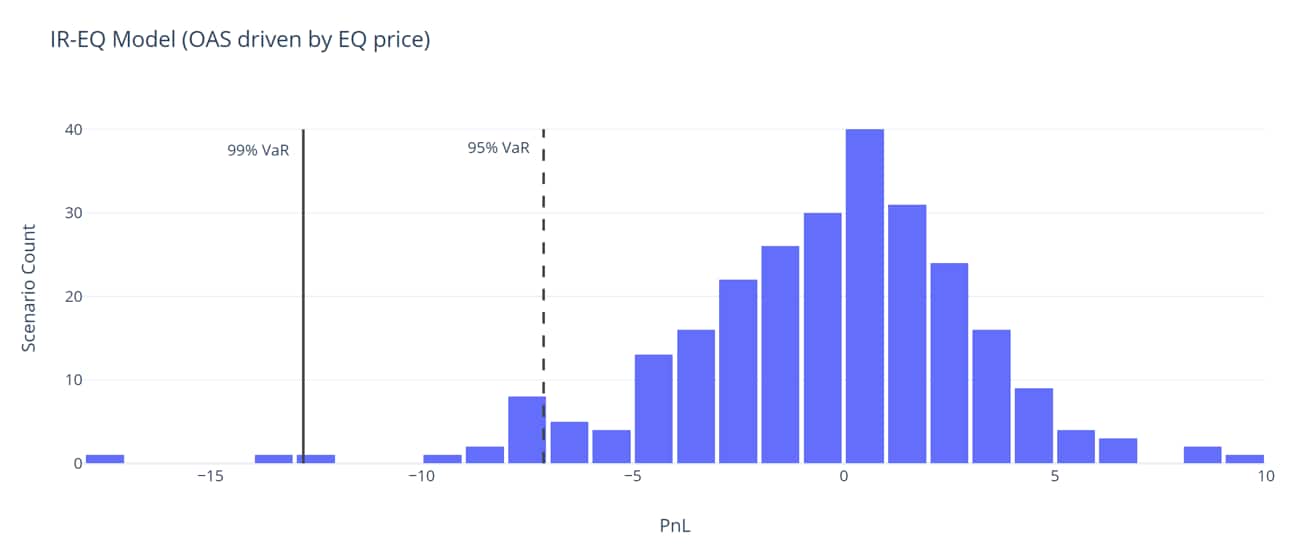Click the histogram bar with count 24
Image resolution: width=1306 pixels, height=550 pixels.
[x=949, y=365]
